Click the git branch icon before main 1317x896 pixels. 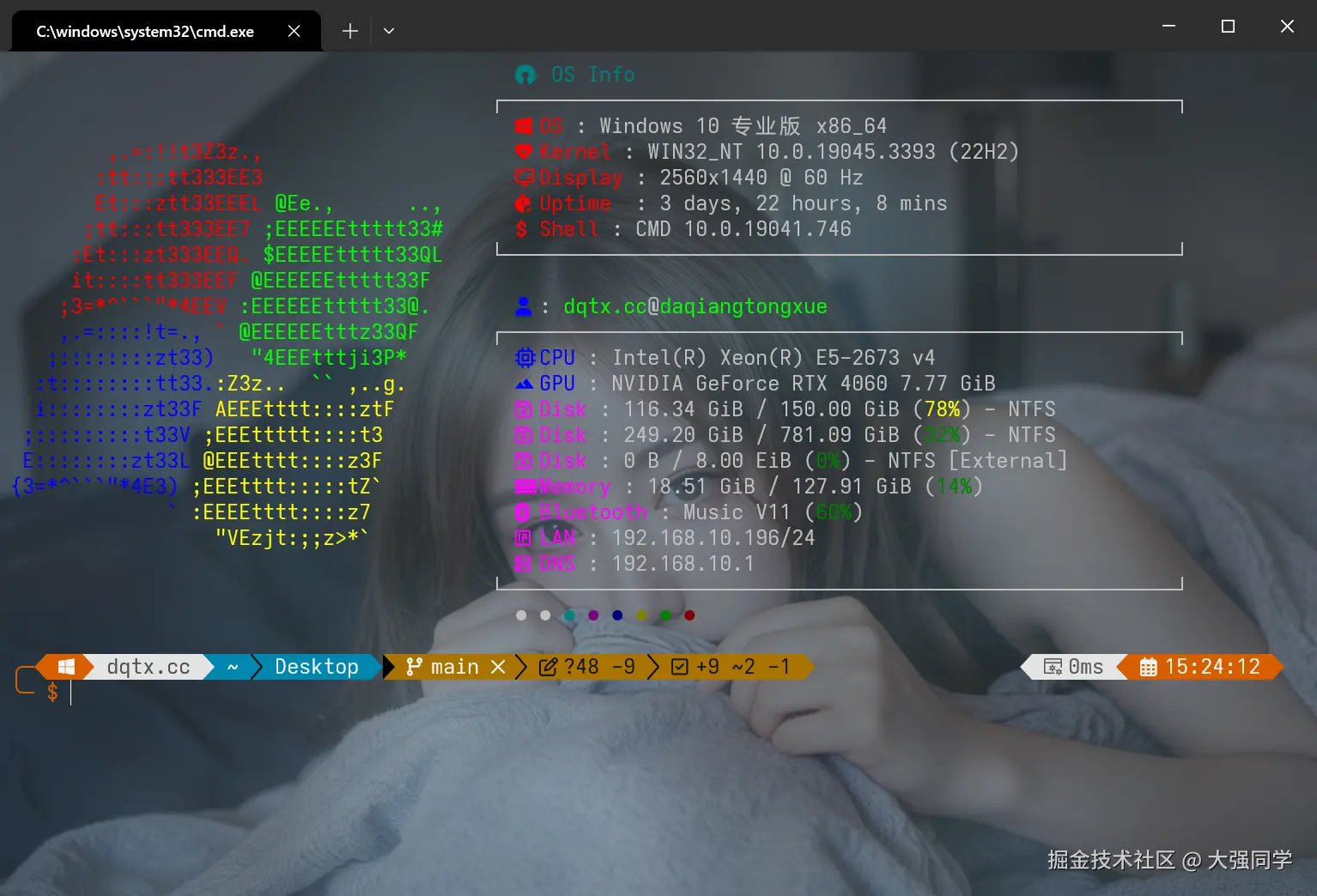coord(414,667)
